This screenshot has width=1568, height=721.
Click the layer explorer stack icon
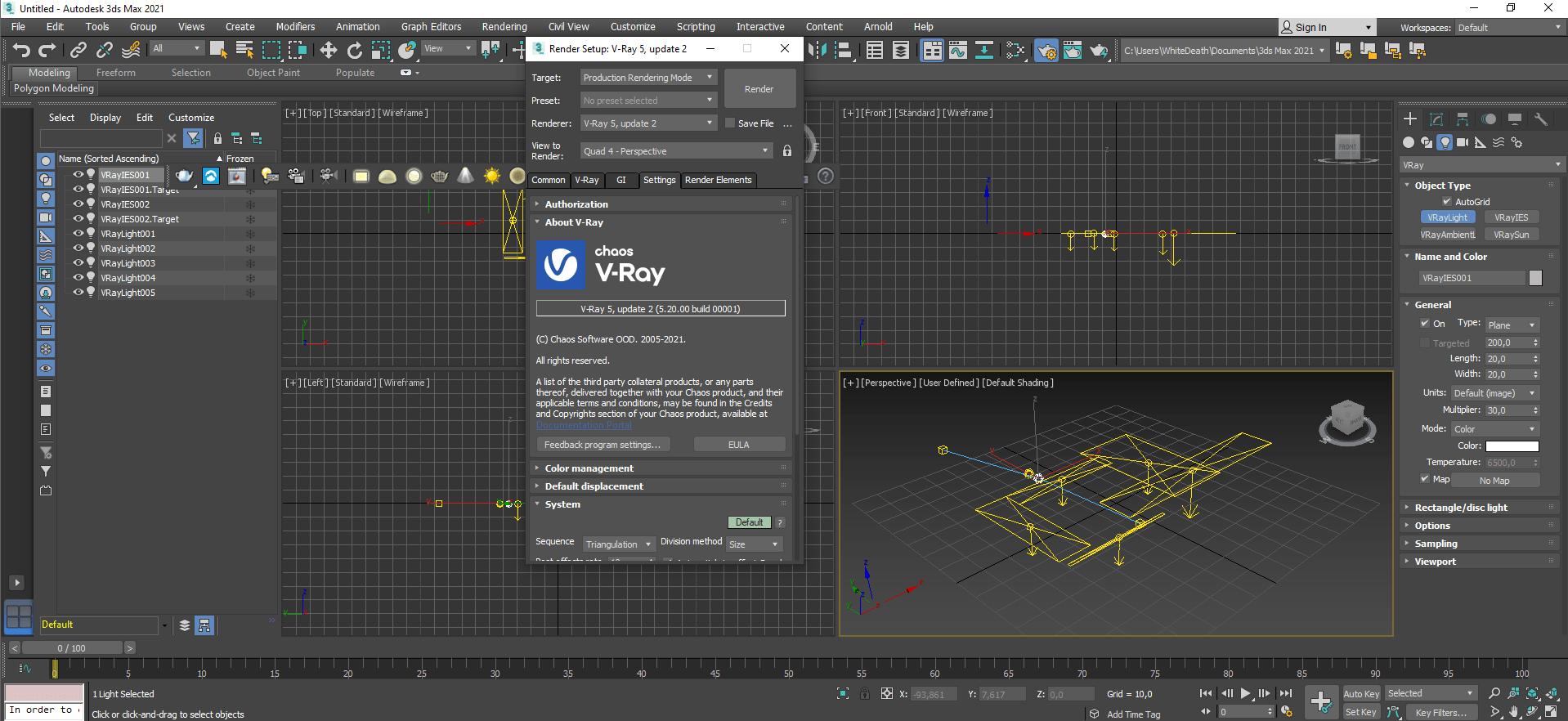click(185, 625)
